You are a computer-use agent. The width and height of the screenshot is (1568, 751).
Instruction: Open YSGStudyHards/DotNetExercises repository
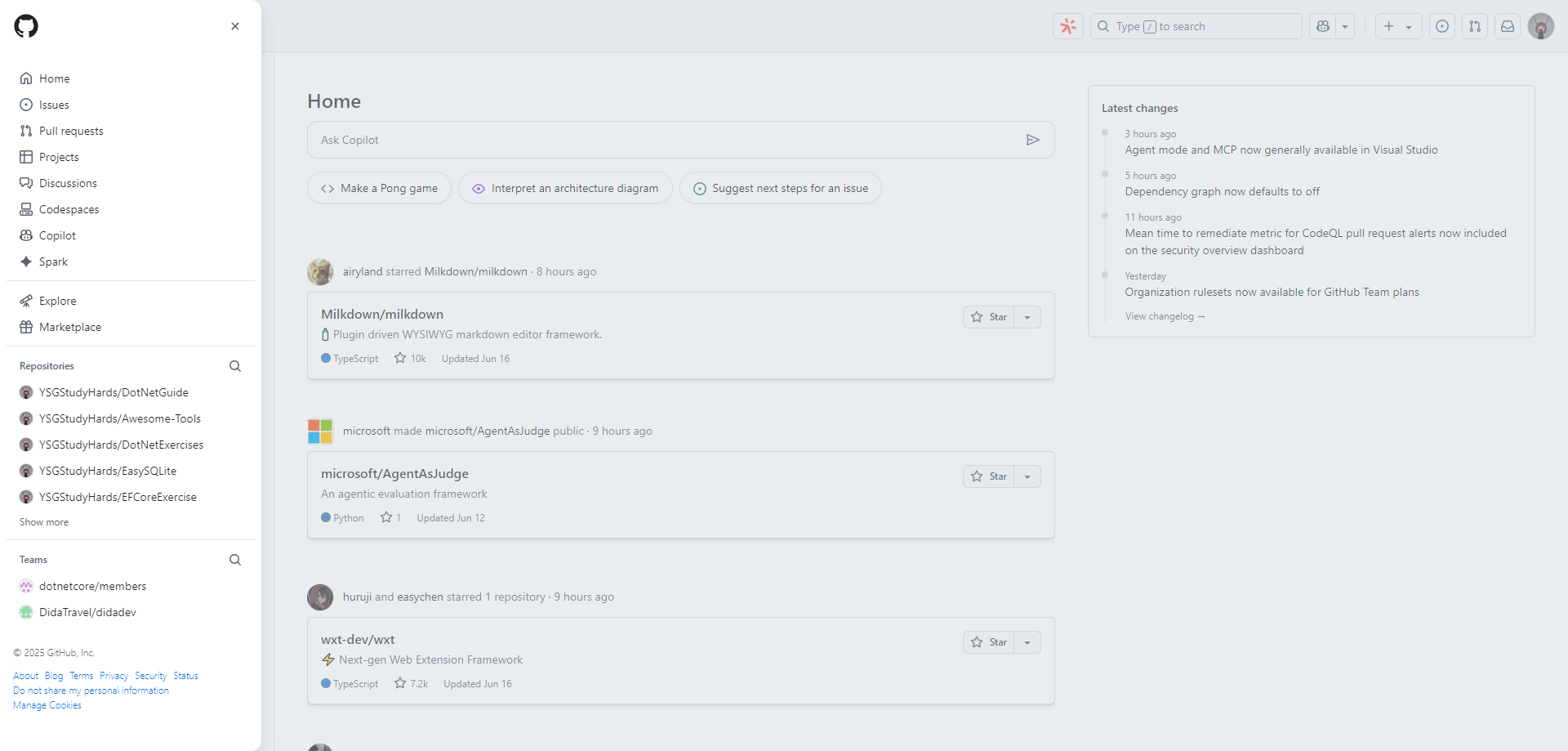(121, 445)
